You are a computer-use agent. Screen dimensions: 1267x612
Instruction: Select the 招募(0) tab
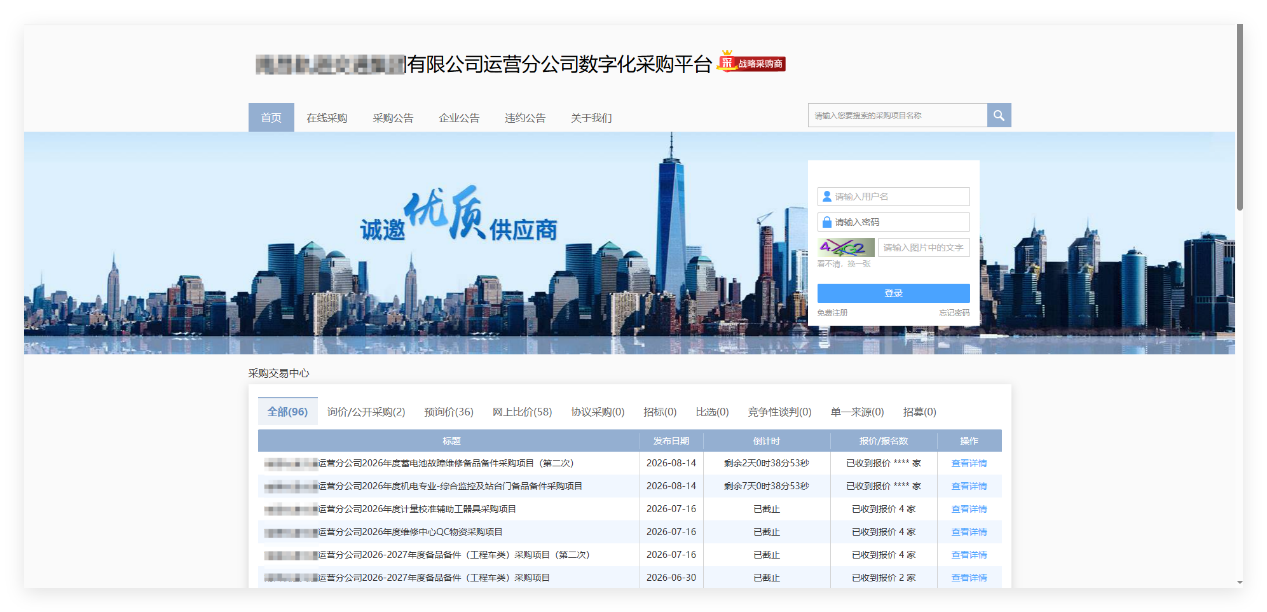click(920, 412)
